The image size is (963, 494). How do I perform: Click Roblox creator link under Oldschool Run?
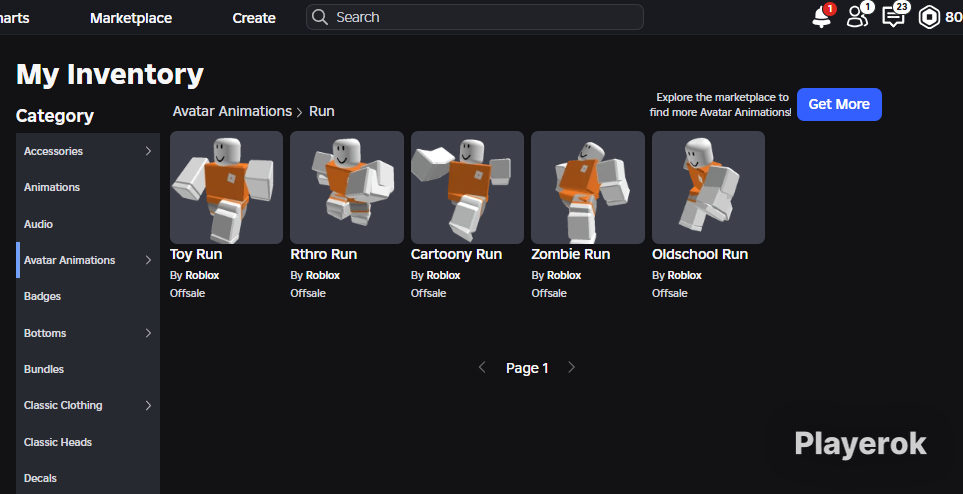point(684,275)
